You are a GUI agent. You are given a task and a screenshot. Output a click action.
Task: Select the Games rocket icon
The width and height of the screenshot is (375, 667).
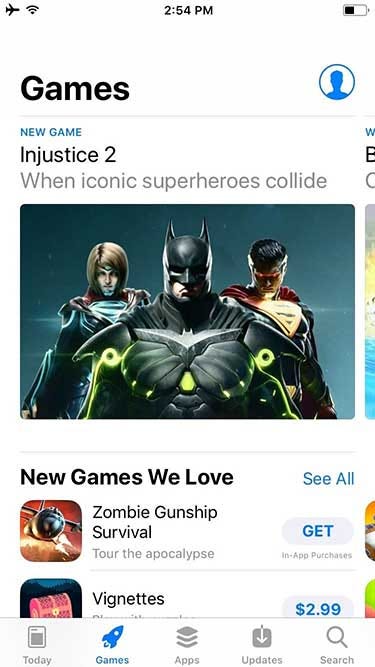coord(112,637)
